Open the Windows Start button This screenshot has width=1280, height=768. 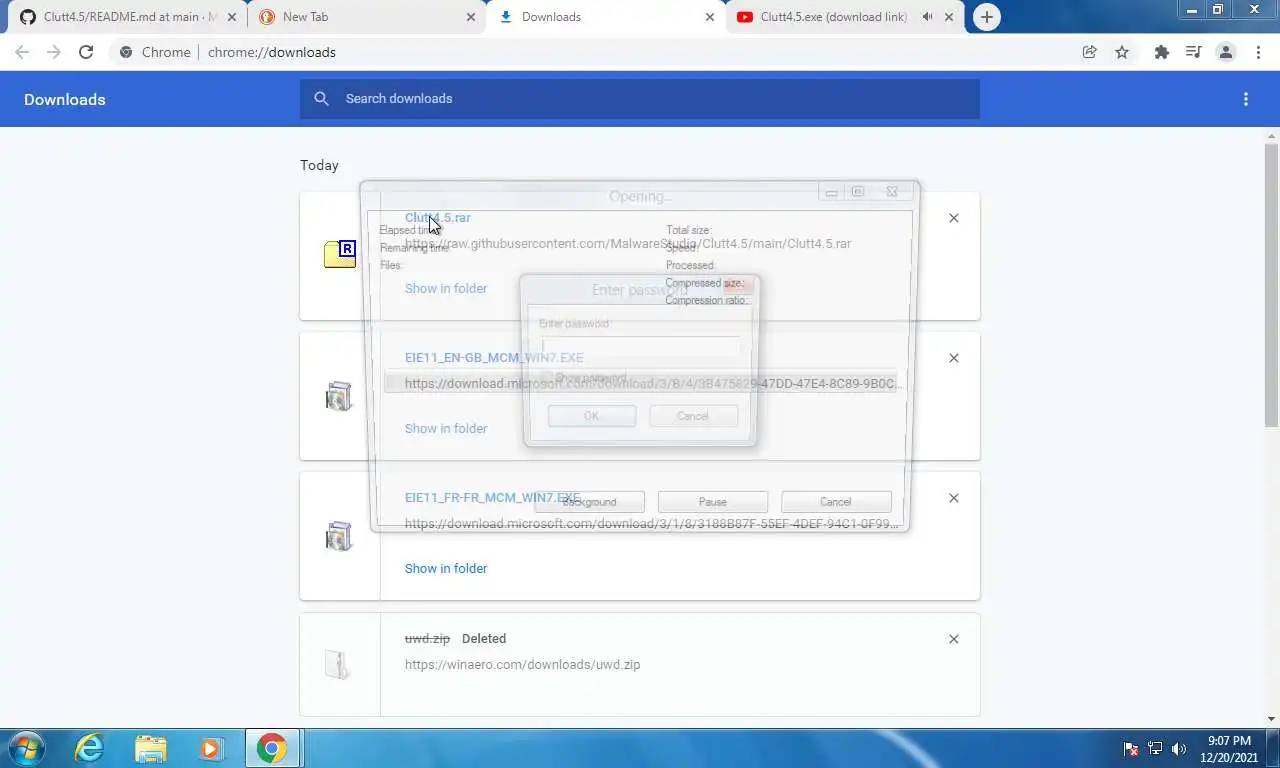pos(26,748)
